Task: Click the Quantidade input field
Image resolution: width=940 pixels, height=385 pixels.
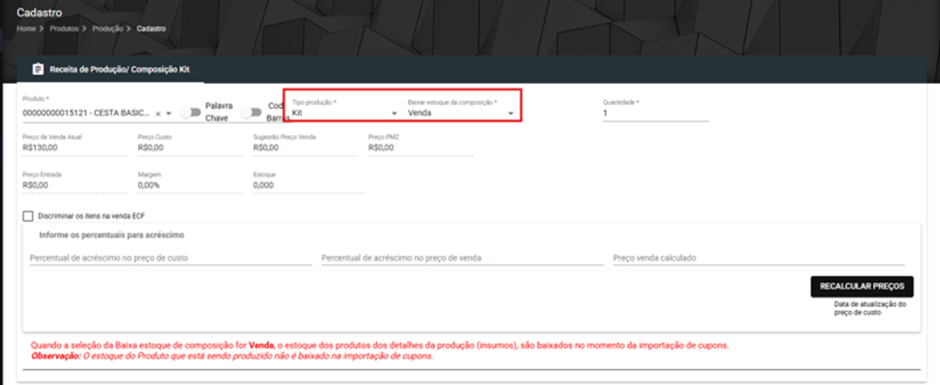Action: pos(655,113)
